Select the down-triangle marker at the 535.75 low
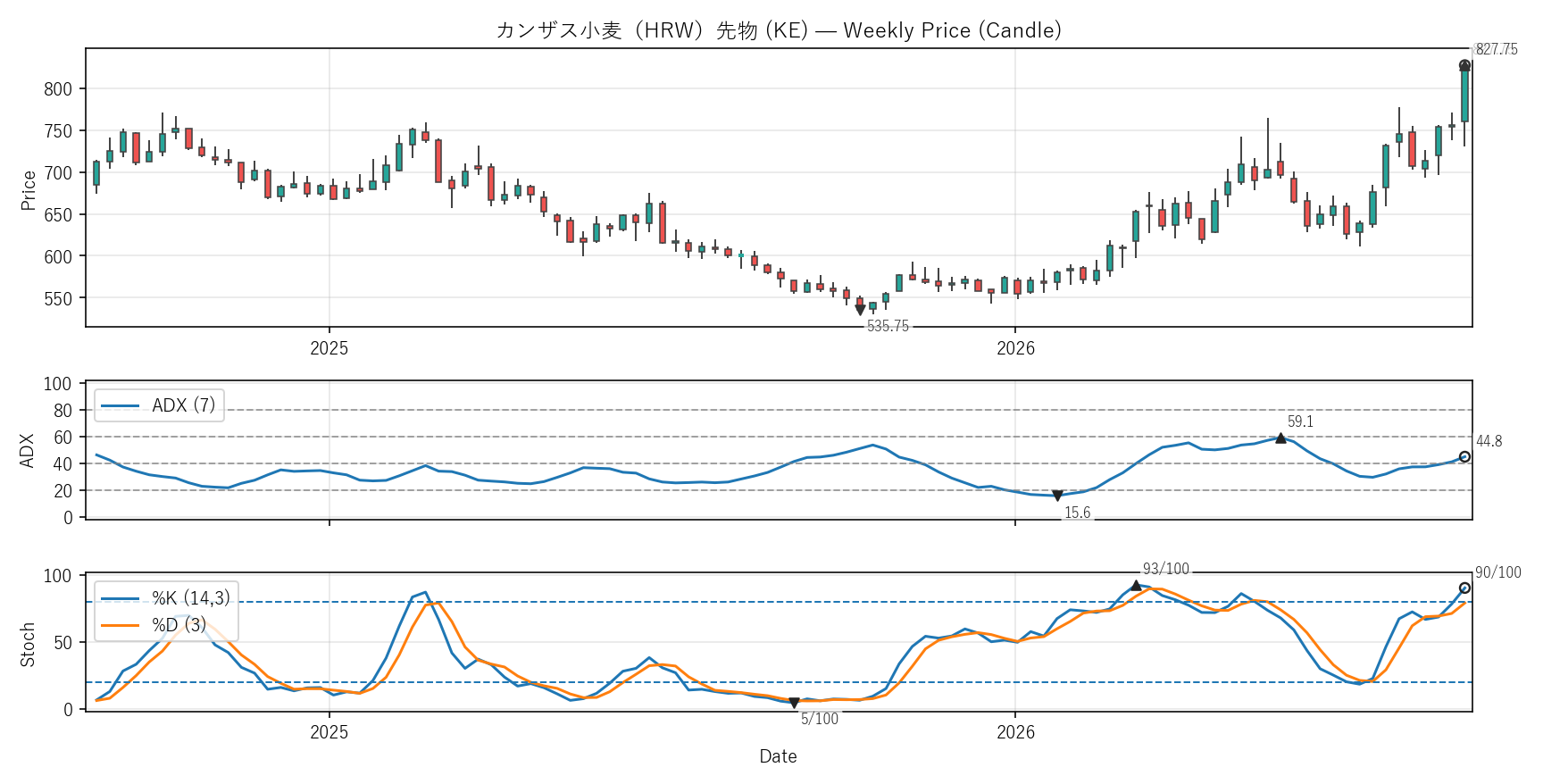The height and width of the screenshot is (784, 1543). point(860,310)
